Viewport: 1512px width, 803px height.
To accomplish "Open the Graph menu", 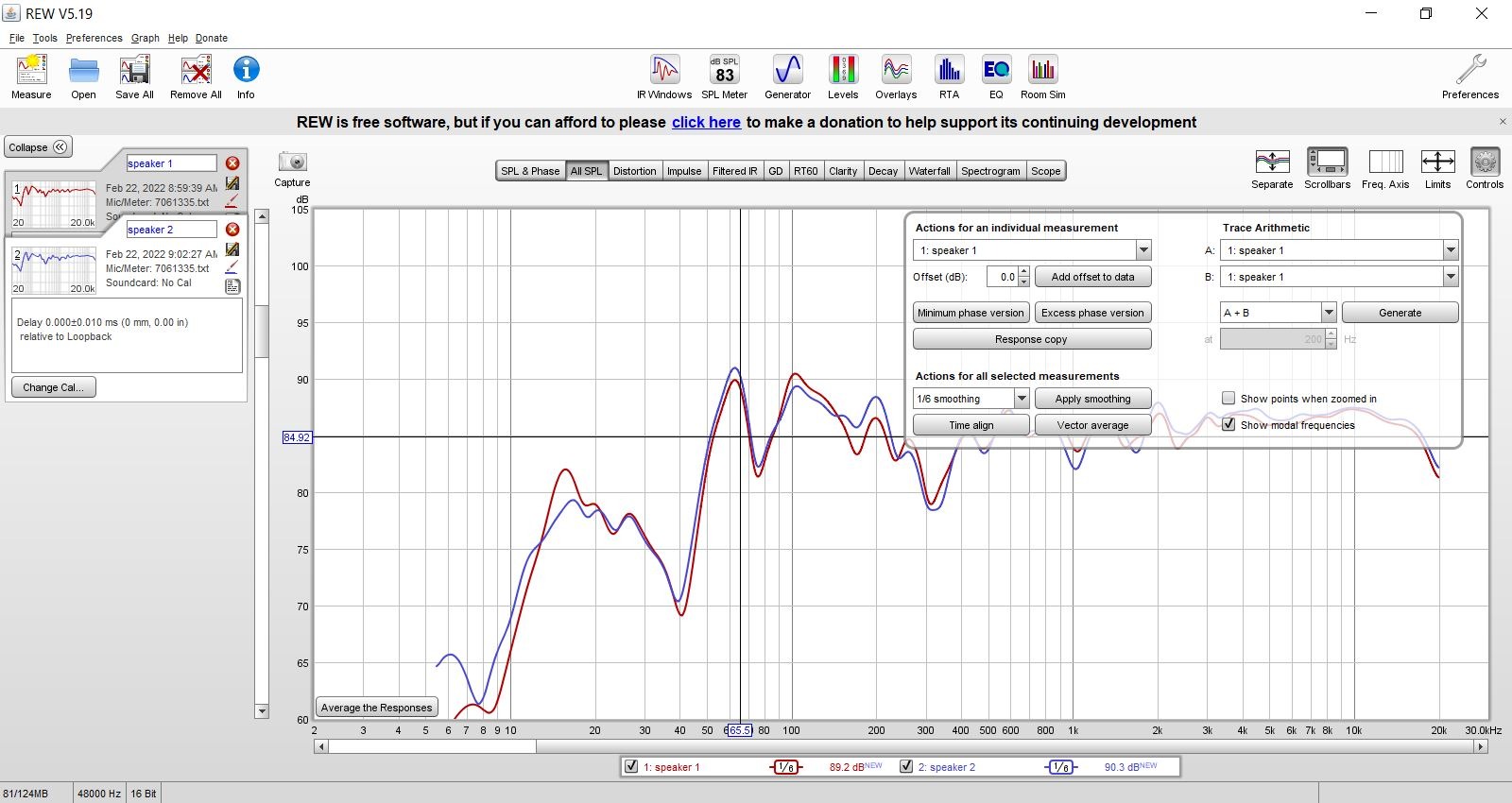I will 145,38.
